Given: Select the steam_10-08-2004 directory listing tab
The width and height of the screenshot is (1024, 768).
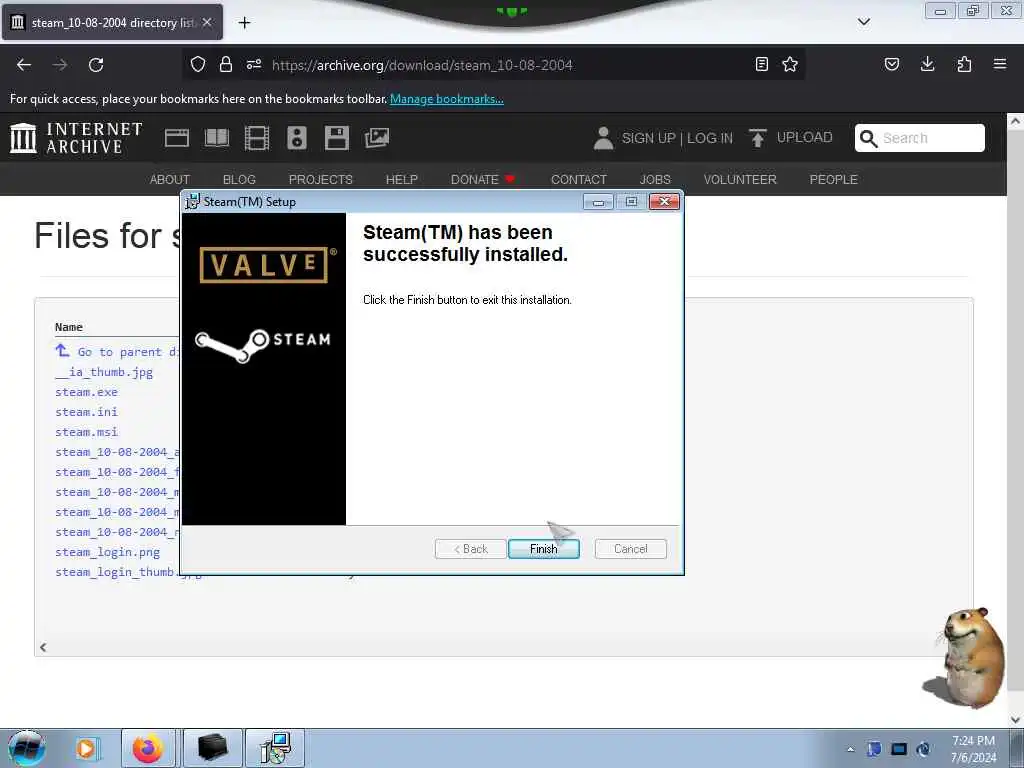Looking at the screenshot, I should (112, 22).
